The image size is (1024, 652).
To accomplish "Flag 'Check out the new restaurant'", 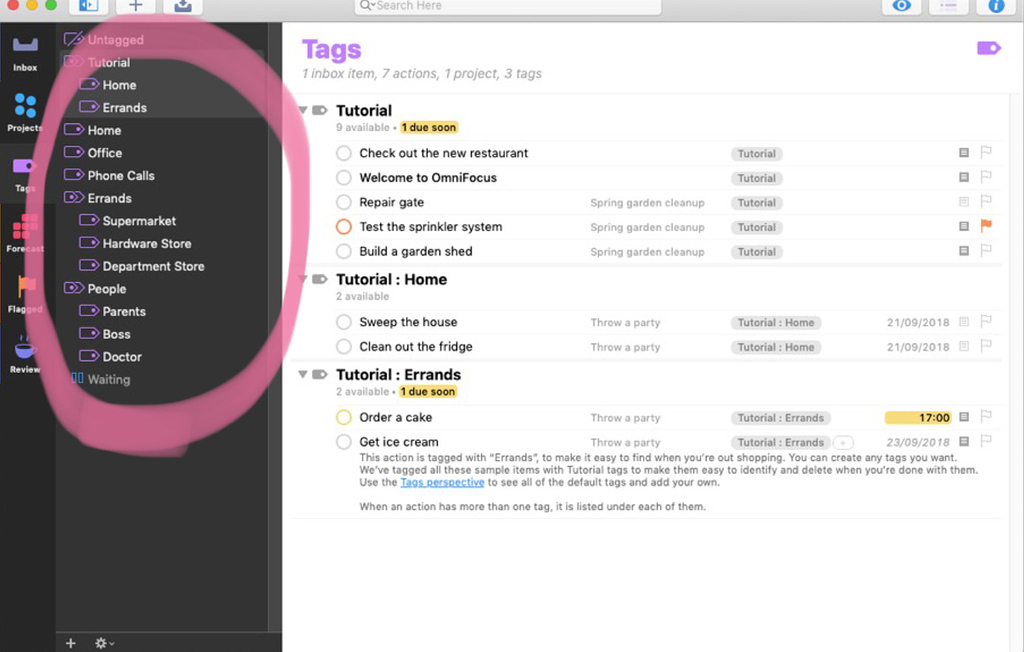I will 987,152.
